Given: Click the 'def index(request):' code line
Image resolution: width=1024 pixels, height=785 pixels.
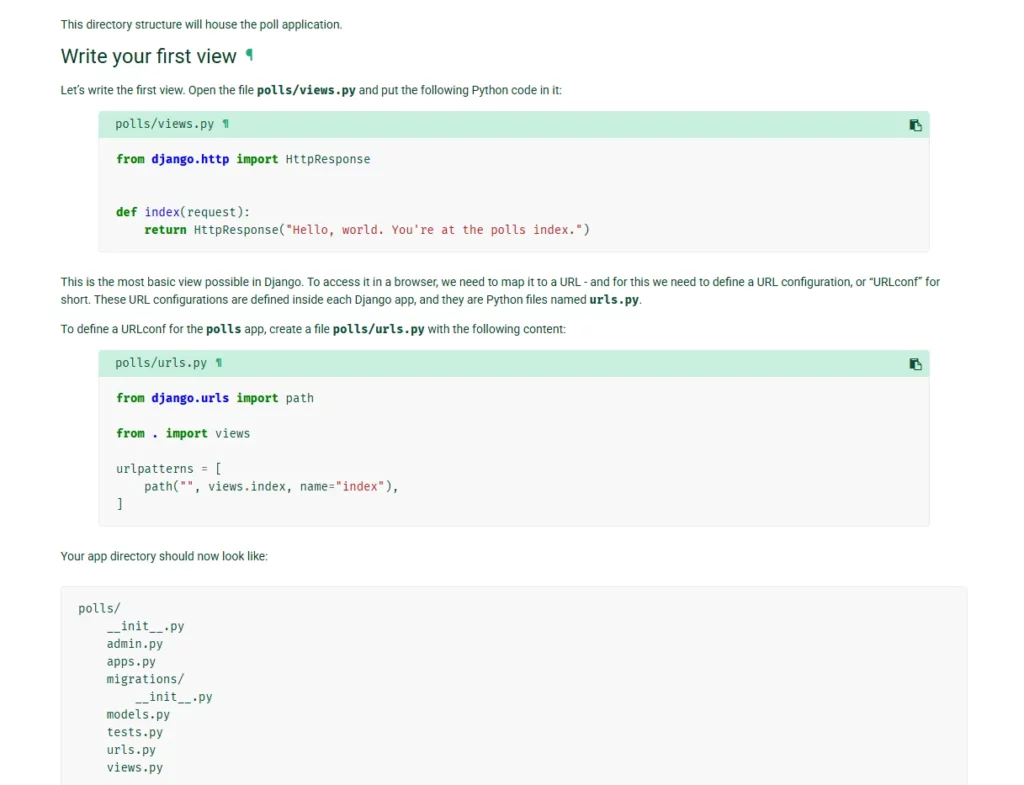Looking at the screenshot, I should coord(183,212).
